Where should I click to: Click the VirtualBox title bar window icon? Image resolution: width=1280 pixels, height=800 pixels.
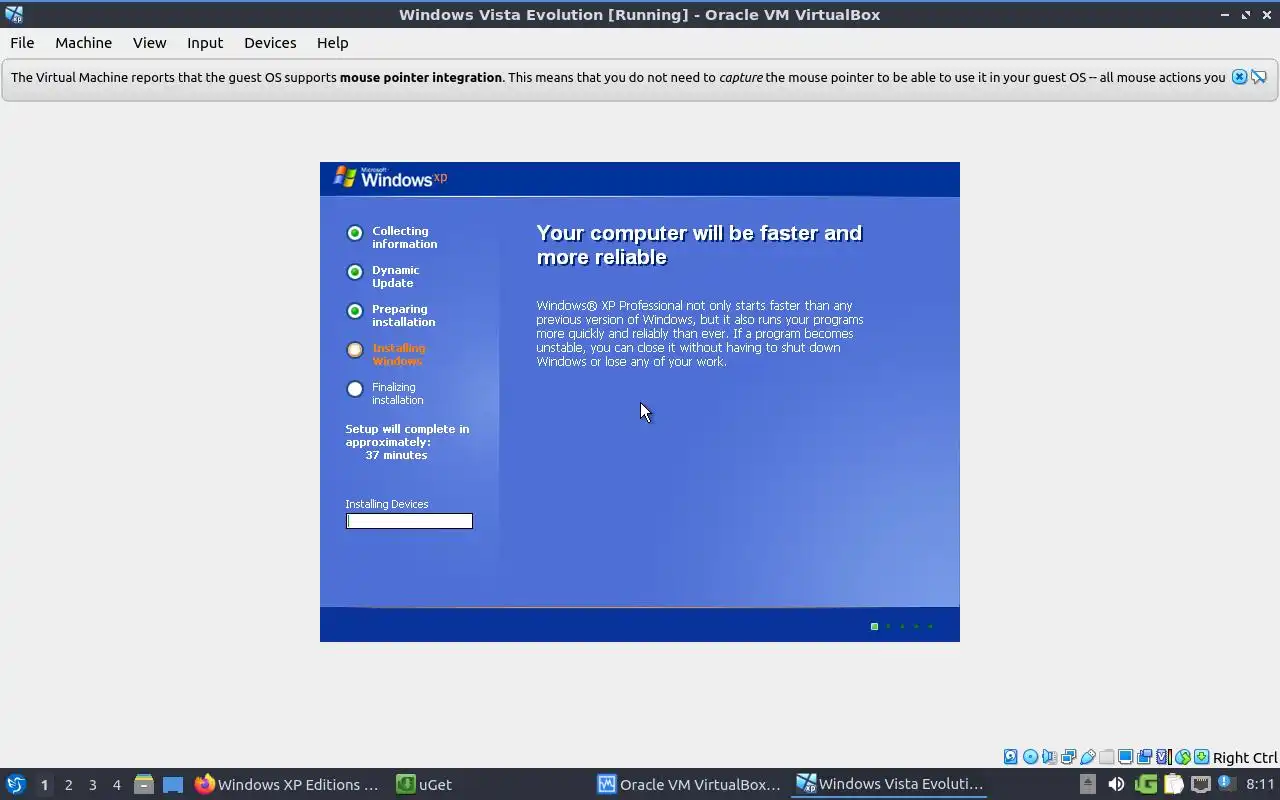[x=13, y=14]
